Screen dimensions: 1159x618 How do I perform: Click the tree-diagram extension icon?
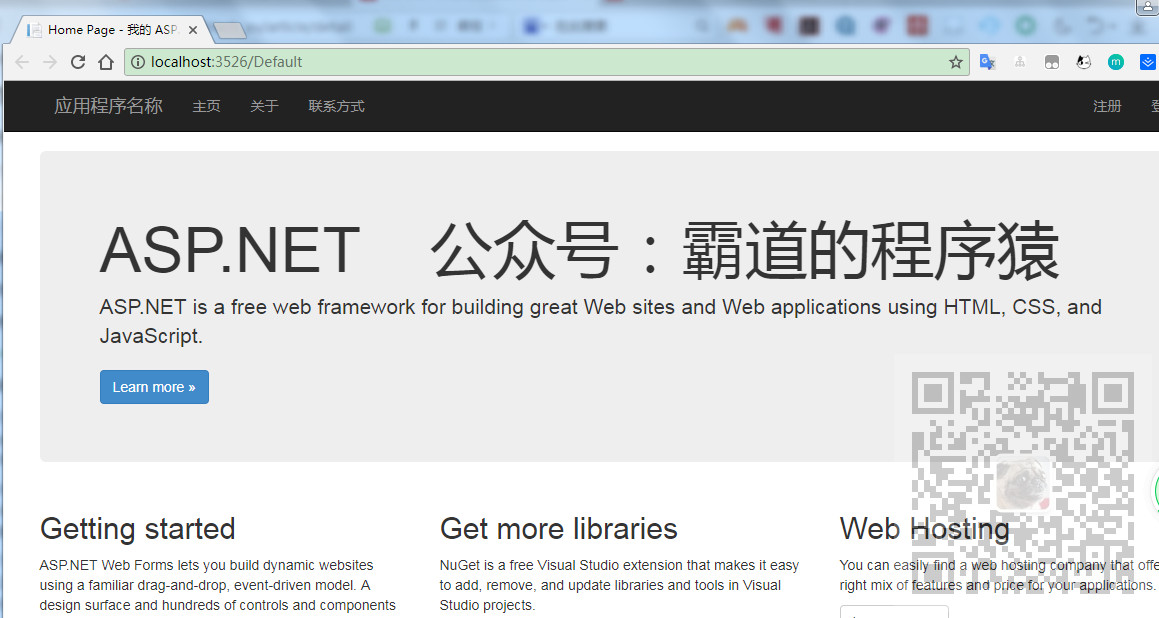pos(1020,61)
